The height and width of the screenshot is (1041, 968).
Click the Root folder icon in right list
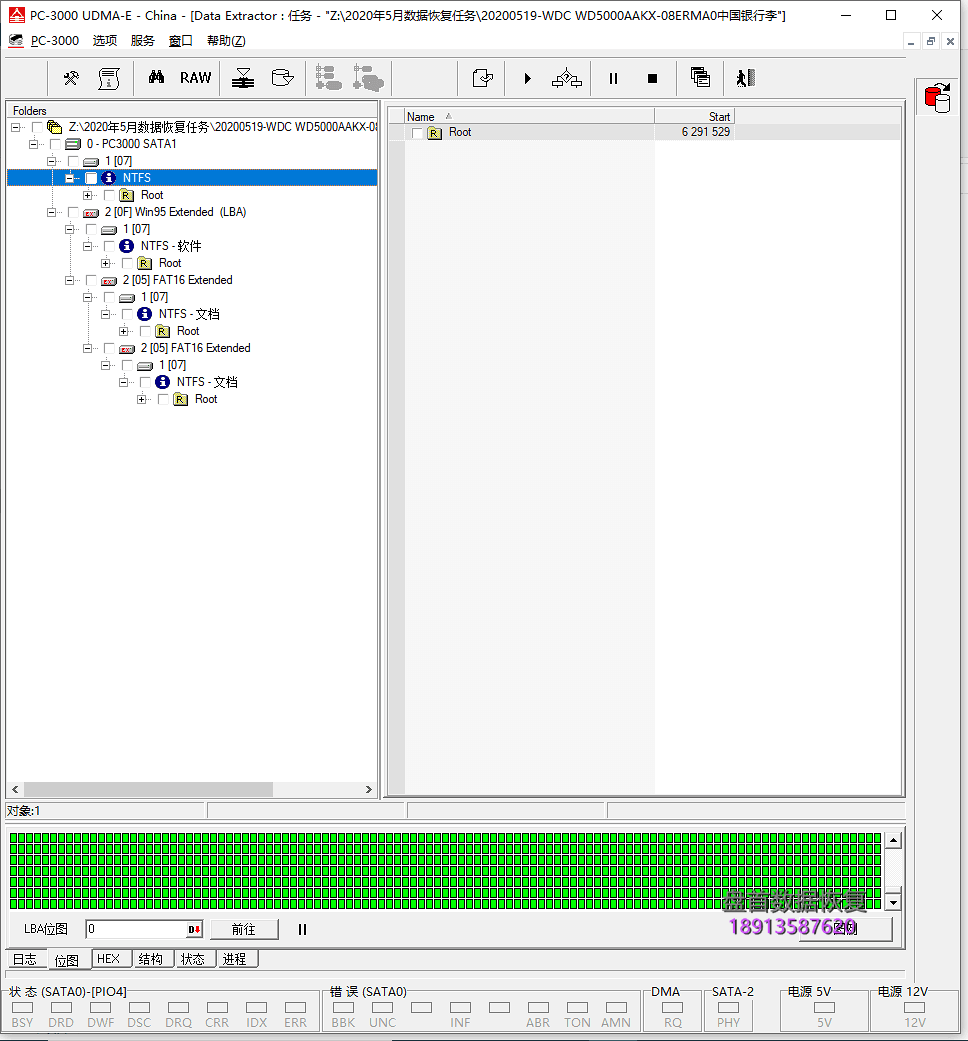(x=434, y=133)
